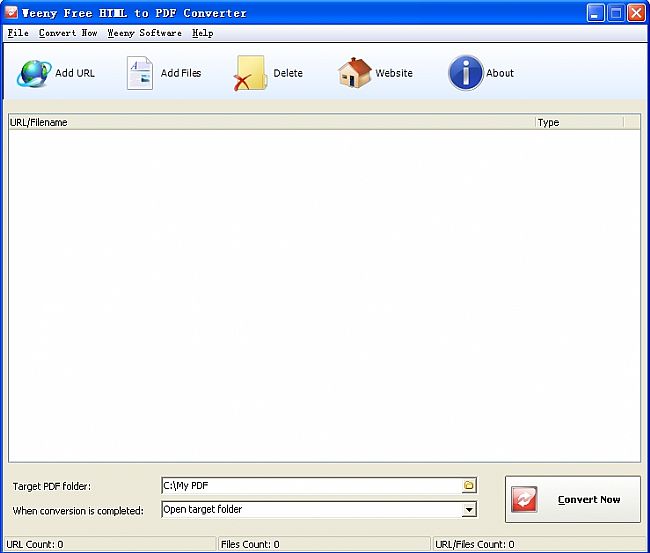Open the Convert Now menu

68,33
